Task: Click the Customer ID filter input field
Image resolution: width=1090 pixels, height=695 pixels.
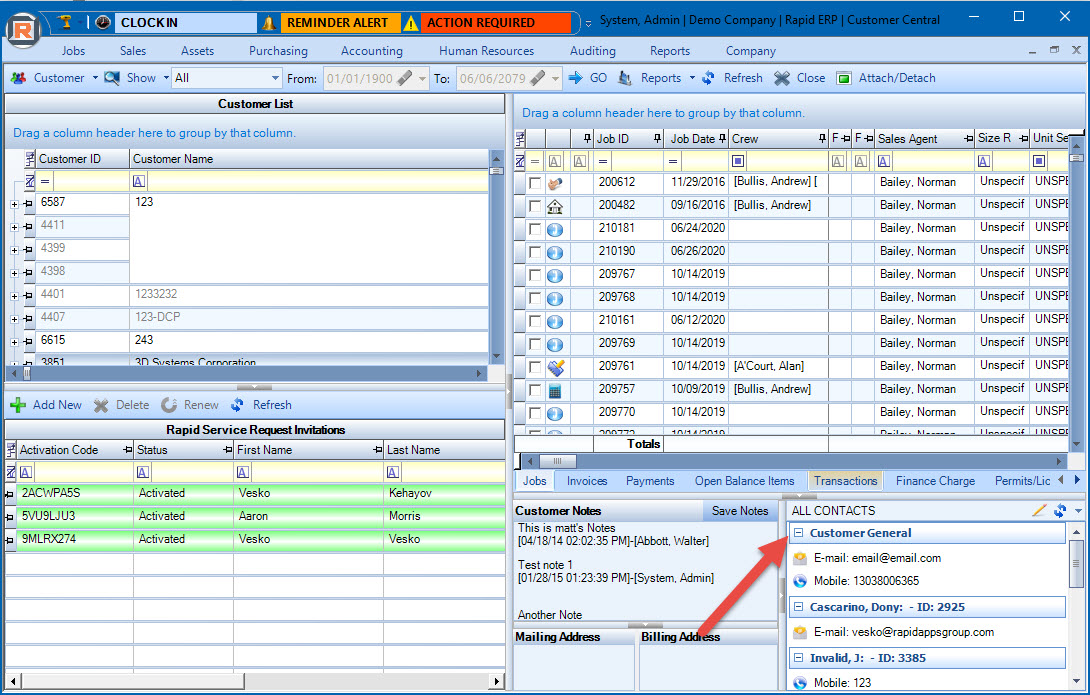Action: tap(92, 181)
